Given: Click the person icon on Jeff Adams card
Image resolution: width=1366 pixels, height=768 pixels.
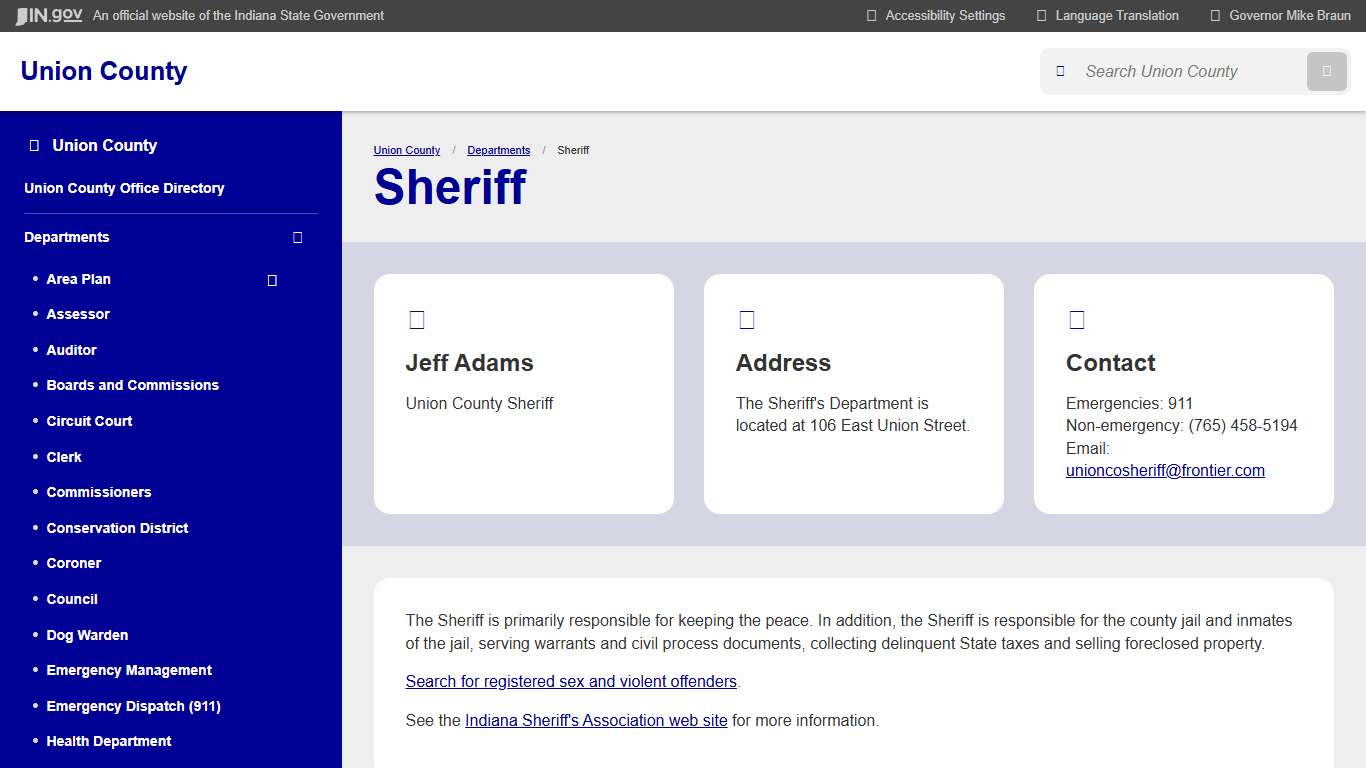Looking at the screenshot, I should (x=416, y=319).
